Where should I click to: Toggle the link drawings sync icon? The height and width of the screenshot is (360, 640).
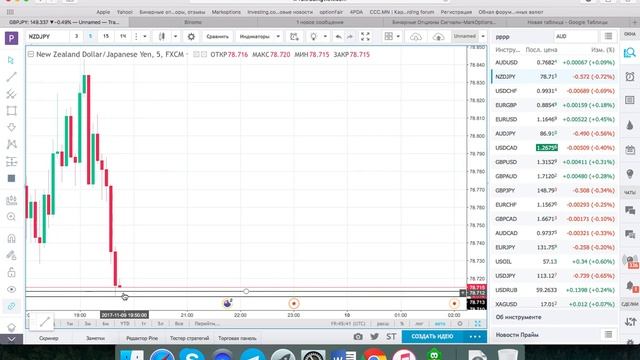[x=11, y=306]
